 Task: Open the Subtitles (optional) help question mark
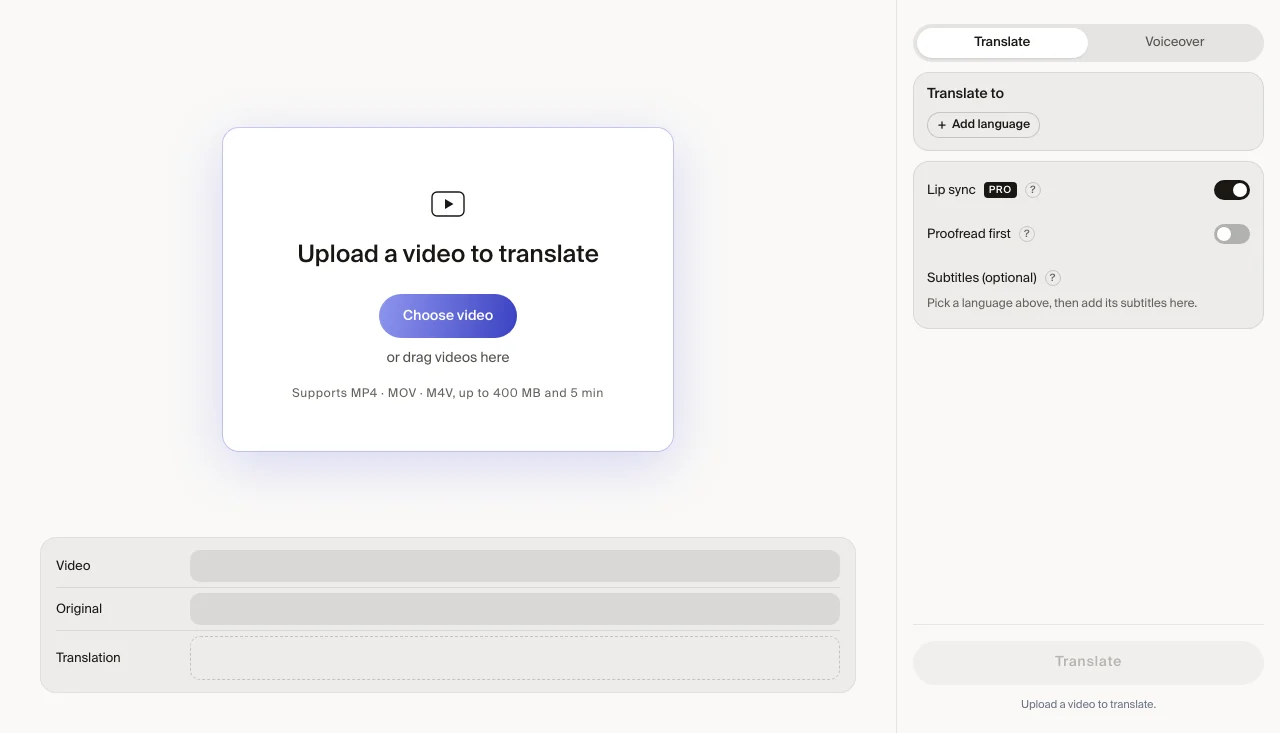(x=1053, y=278)
